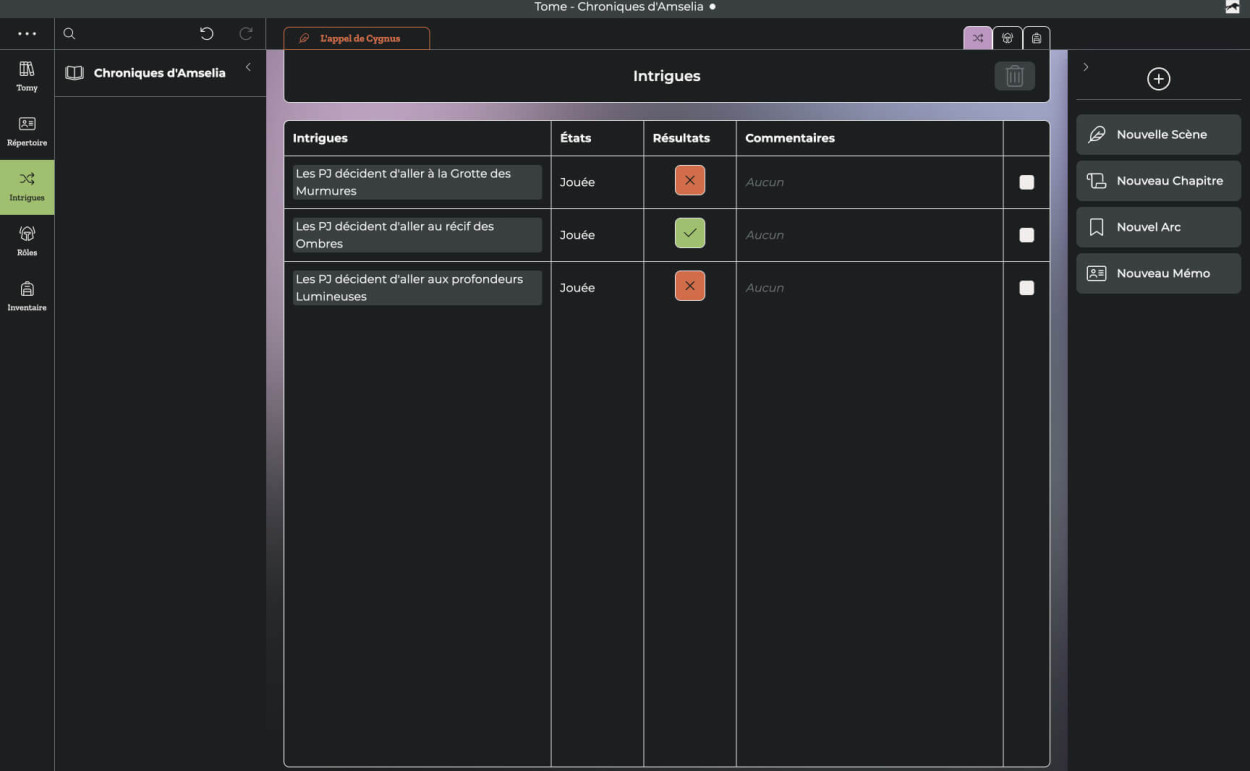Open the Répertoire sidebar section

[27, 131]
